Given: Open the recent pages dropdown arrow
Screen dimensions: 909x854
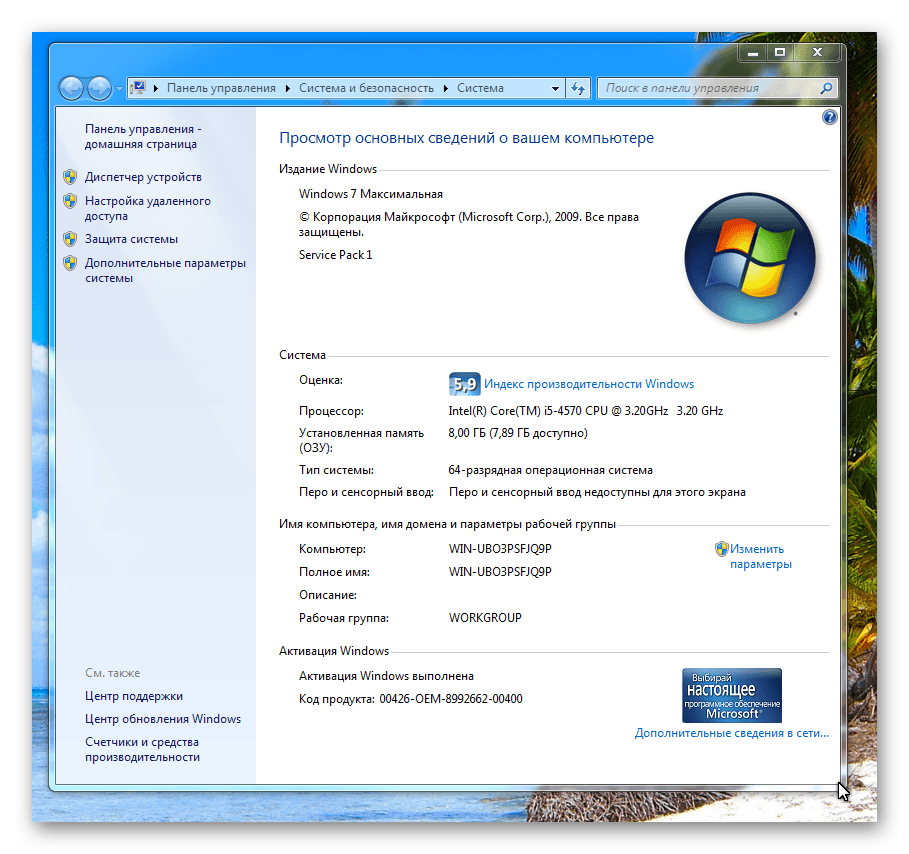Looking at the screenshot, I should [x=120, y=88].
